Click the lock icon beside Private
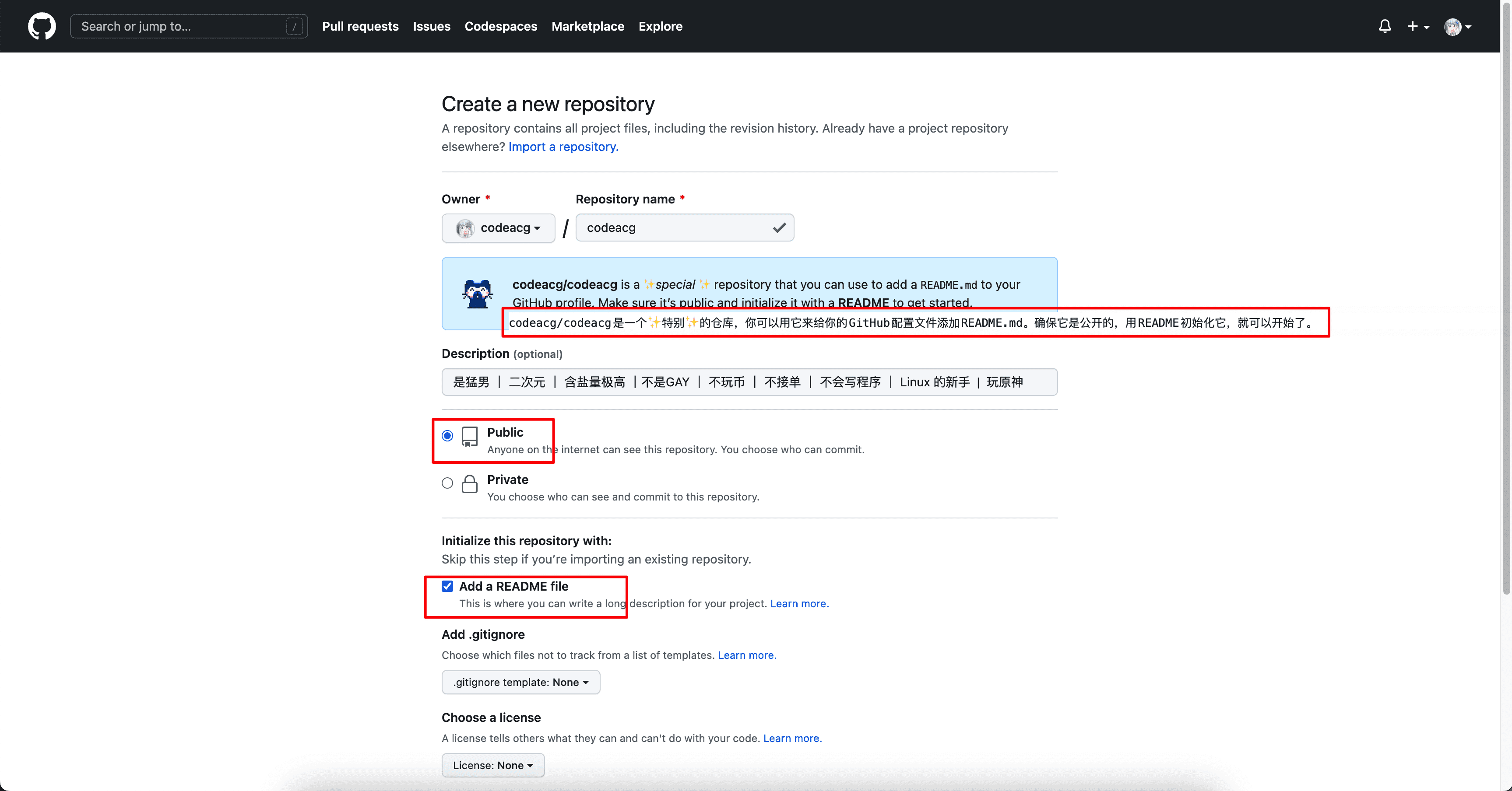Screen dimensions: 1512x791 tap(470, 484)
